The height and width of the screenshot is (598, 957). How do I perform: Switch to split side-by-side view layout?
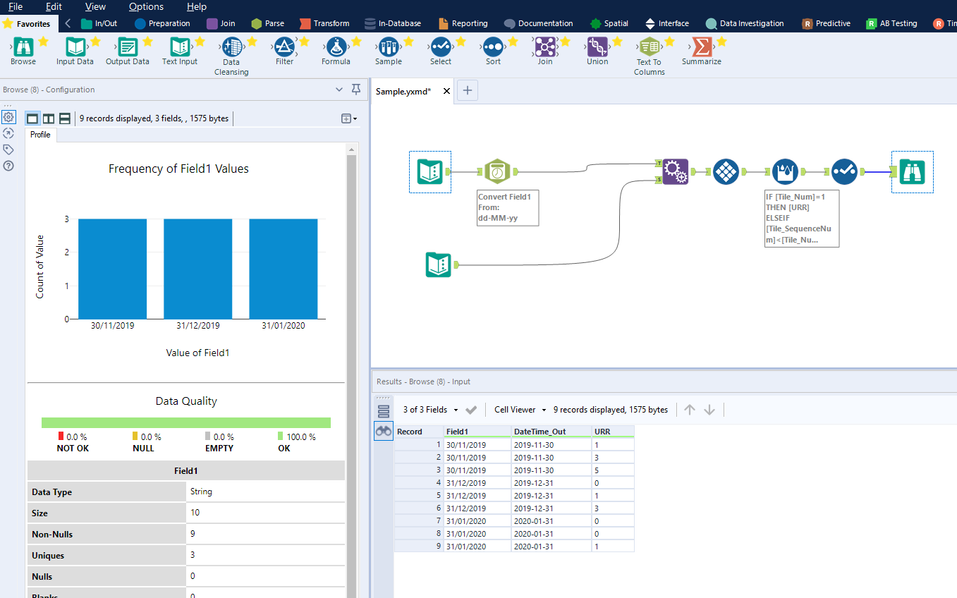coord(48,118)
